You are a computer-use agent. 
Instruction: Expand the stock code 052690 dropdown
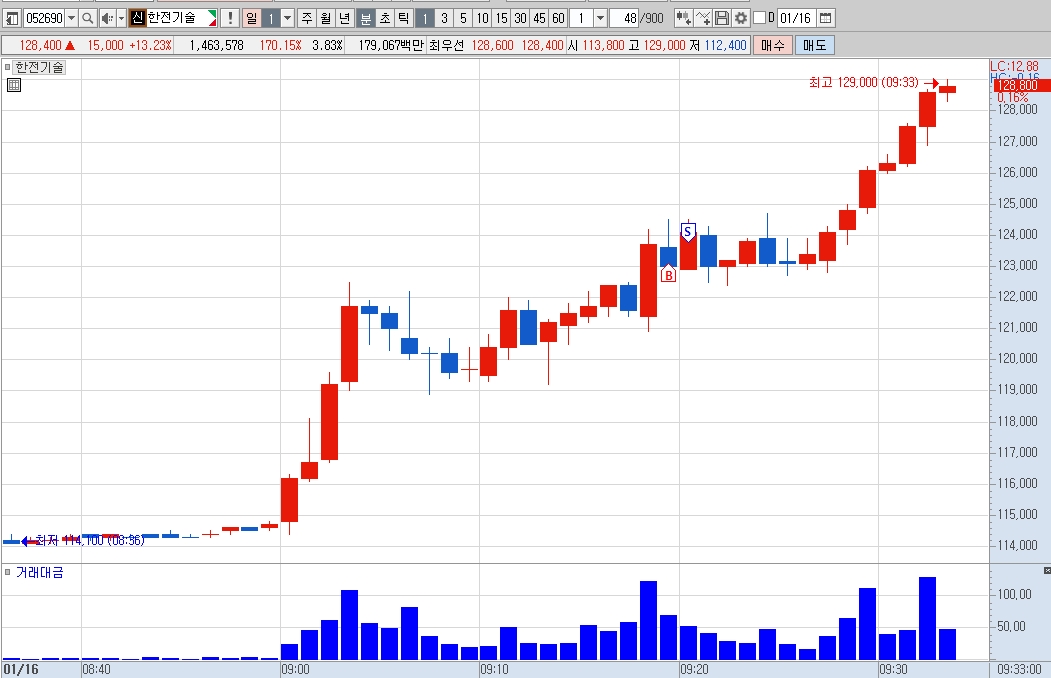(x=71, y=18)
